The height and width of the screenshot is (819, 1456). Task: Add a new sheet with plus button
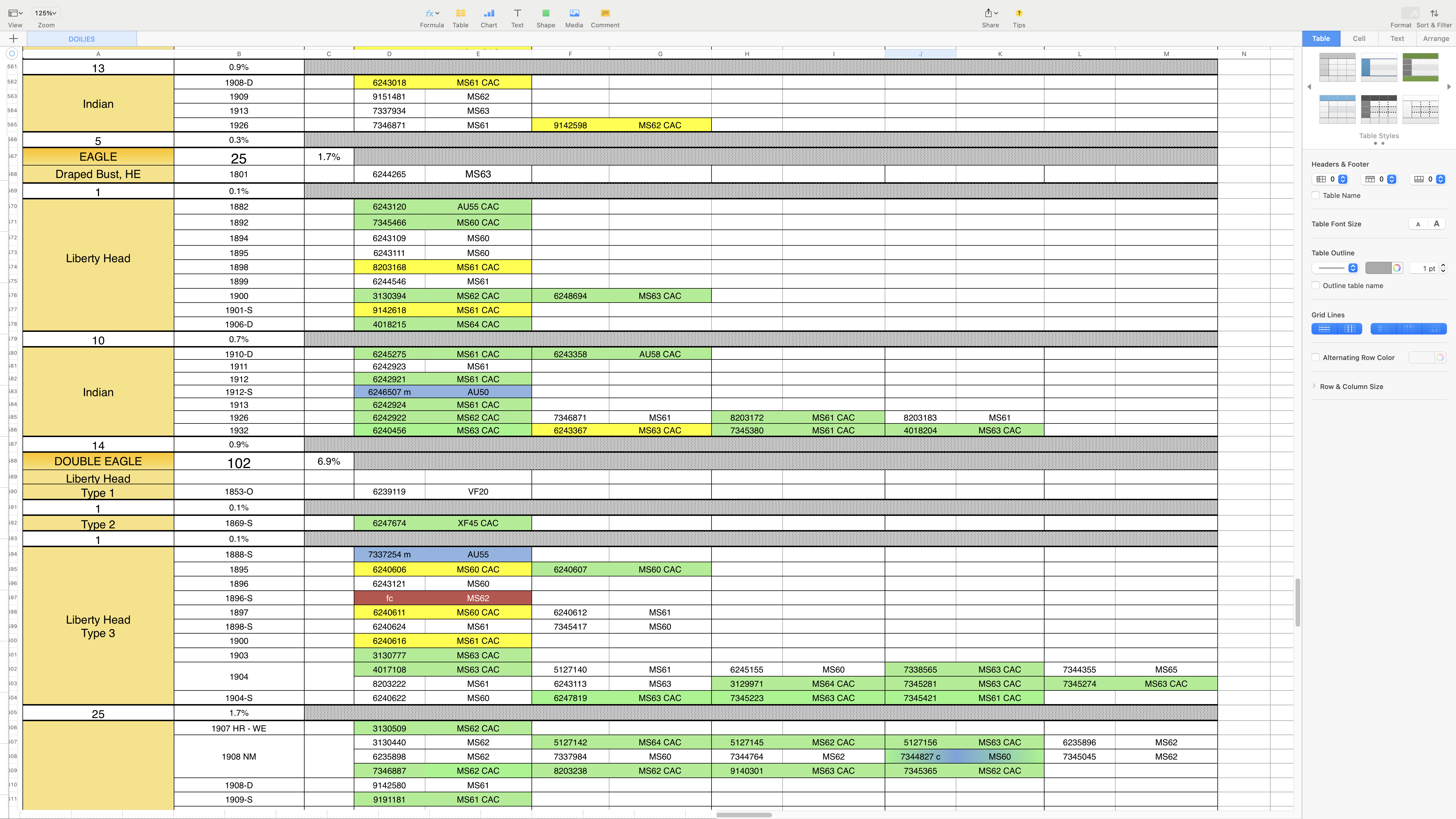coord(14,38)
